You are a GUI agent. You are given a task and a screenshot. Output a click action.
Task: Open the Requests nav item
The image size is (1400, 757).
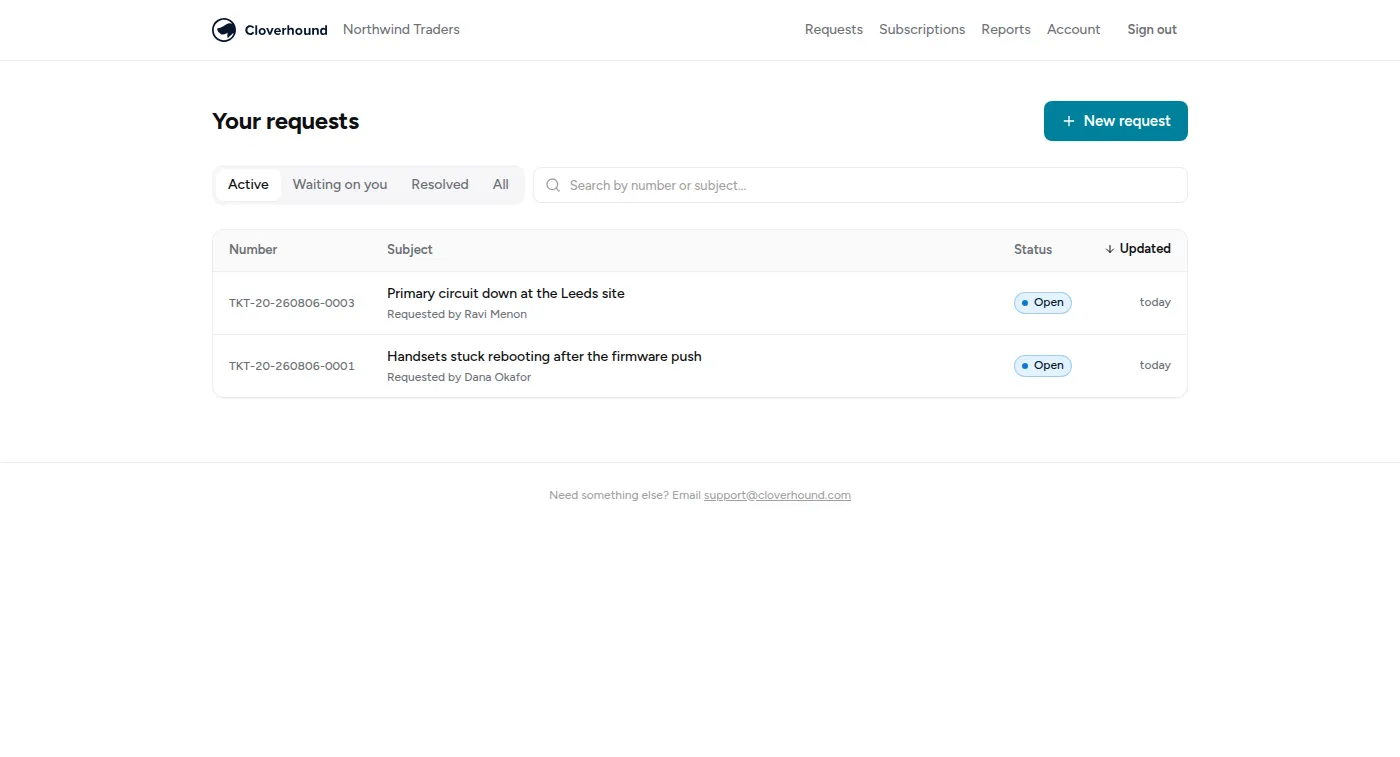(x=834, y=30)
